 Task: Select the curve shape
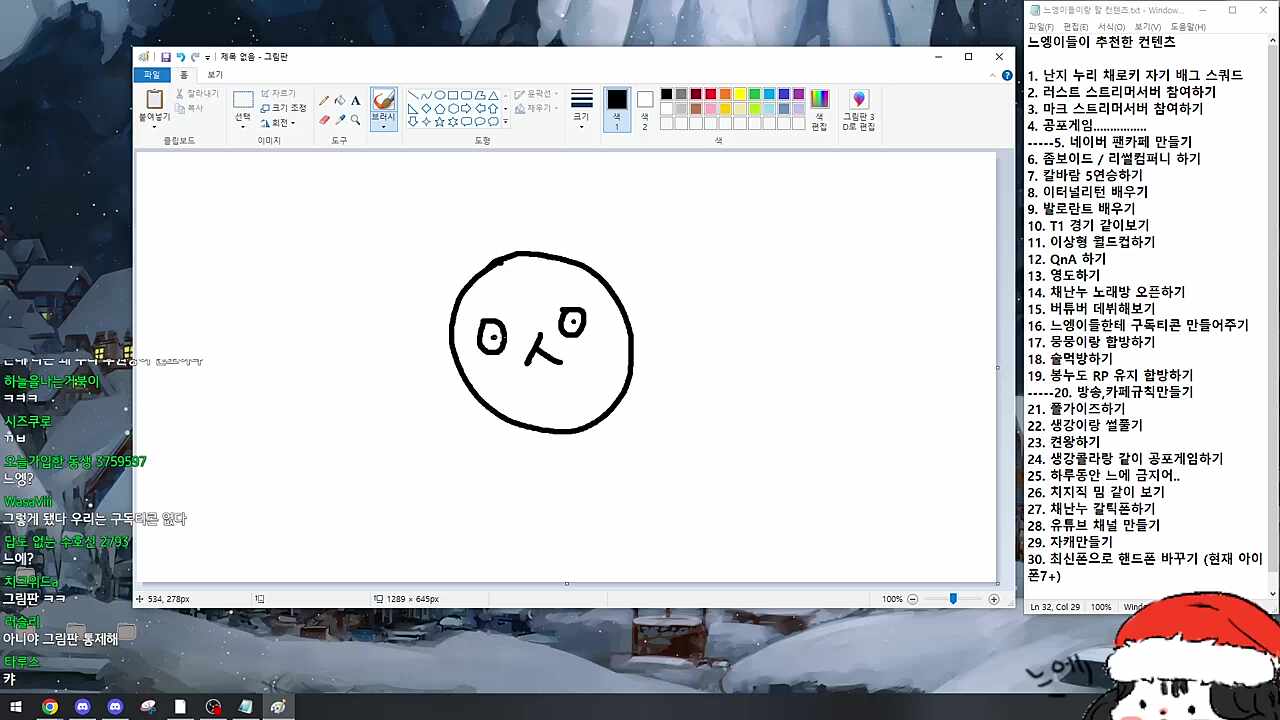click(x=426, y=95)
